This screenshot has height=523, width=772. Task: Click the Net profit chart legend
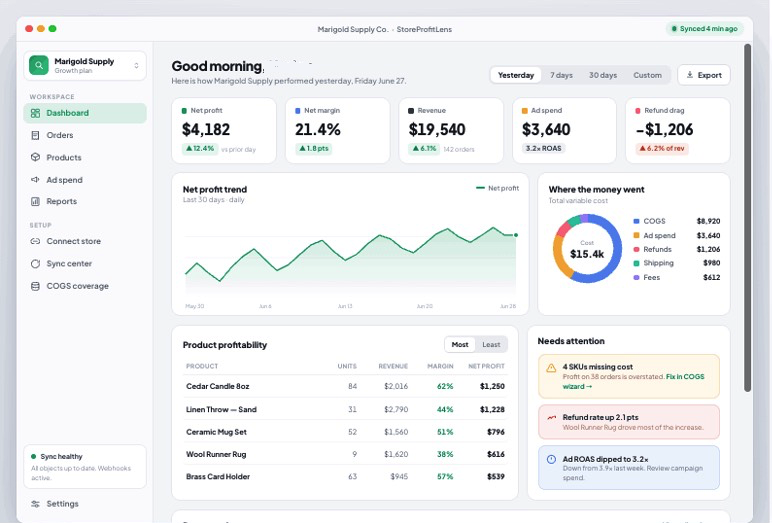(497, 188)
